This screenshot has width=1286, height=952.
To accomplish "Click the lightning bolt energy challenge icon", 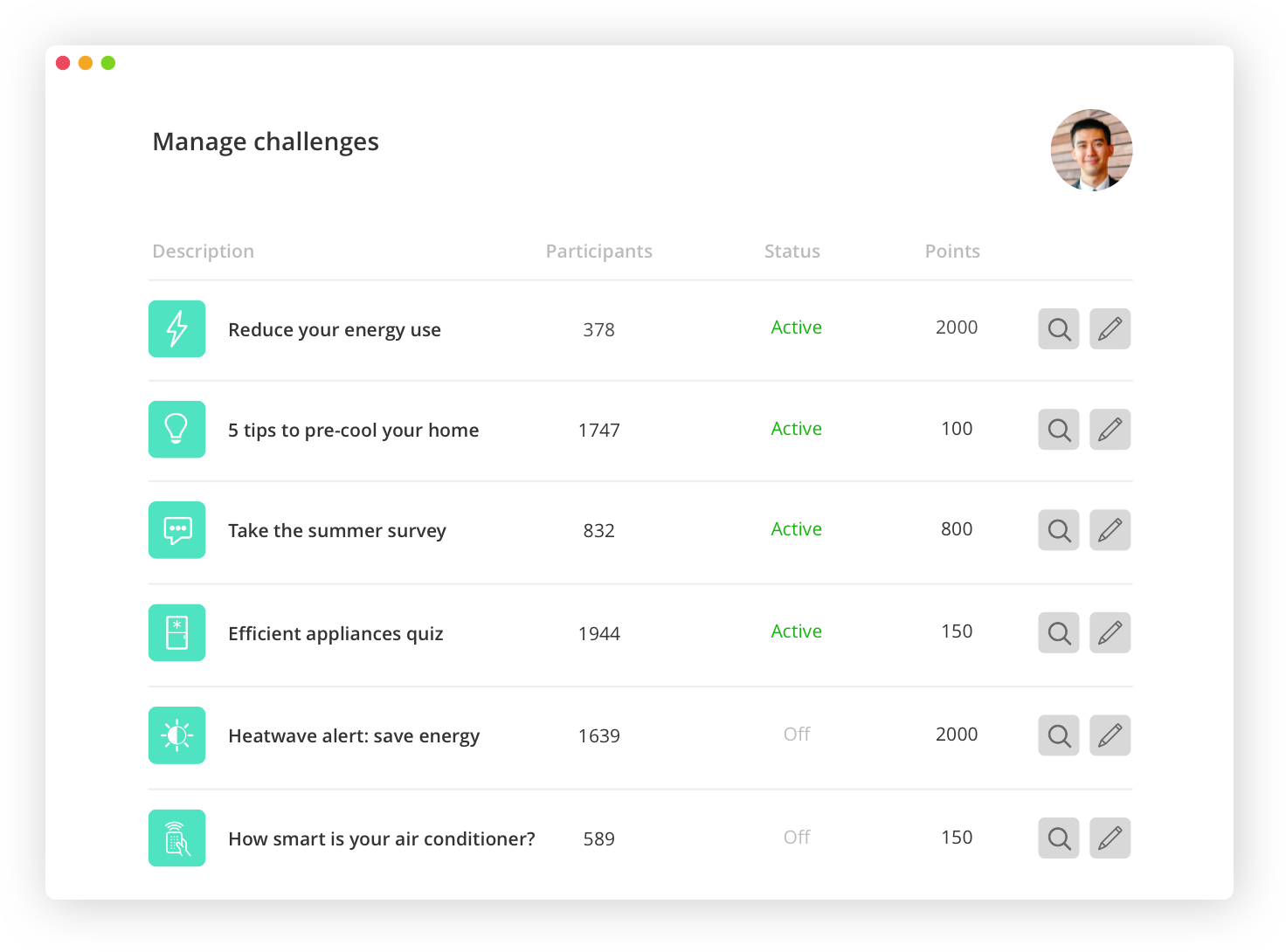I will point(177,329).
